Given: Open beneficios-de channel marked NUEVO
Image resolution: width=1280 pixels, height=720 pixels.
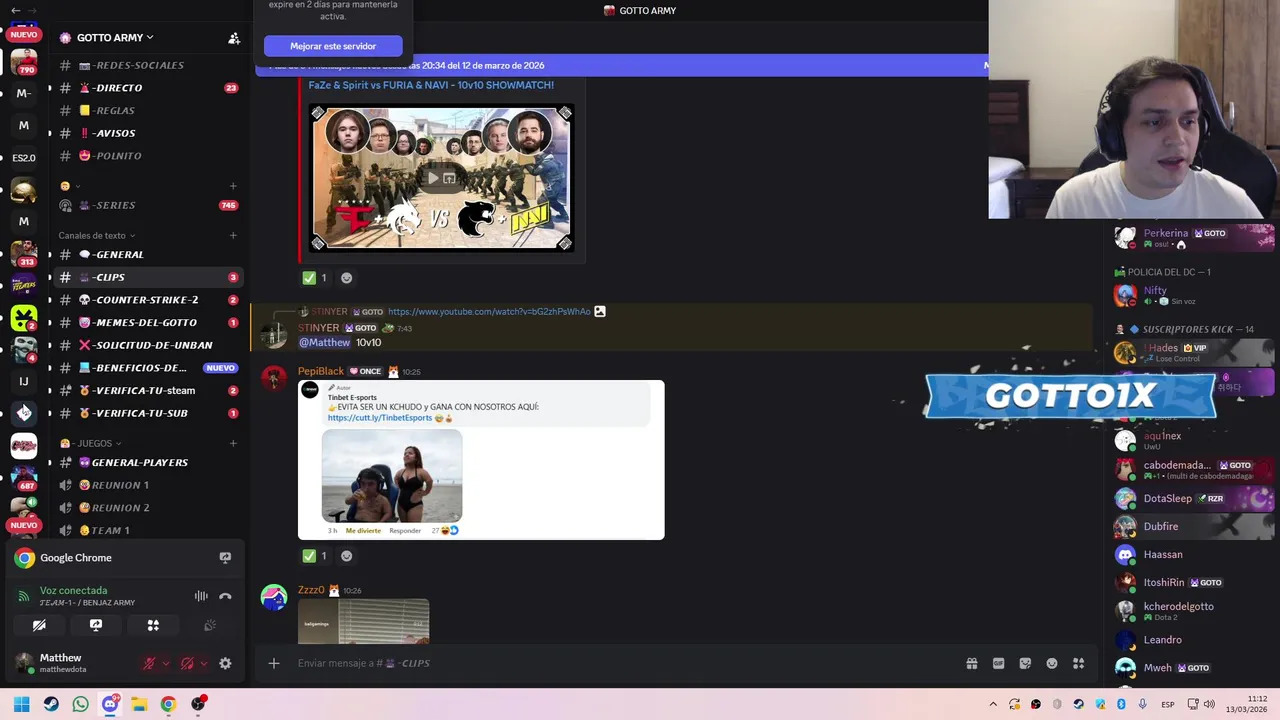Looking at the screenshot, I should pos(148,368).
